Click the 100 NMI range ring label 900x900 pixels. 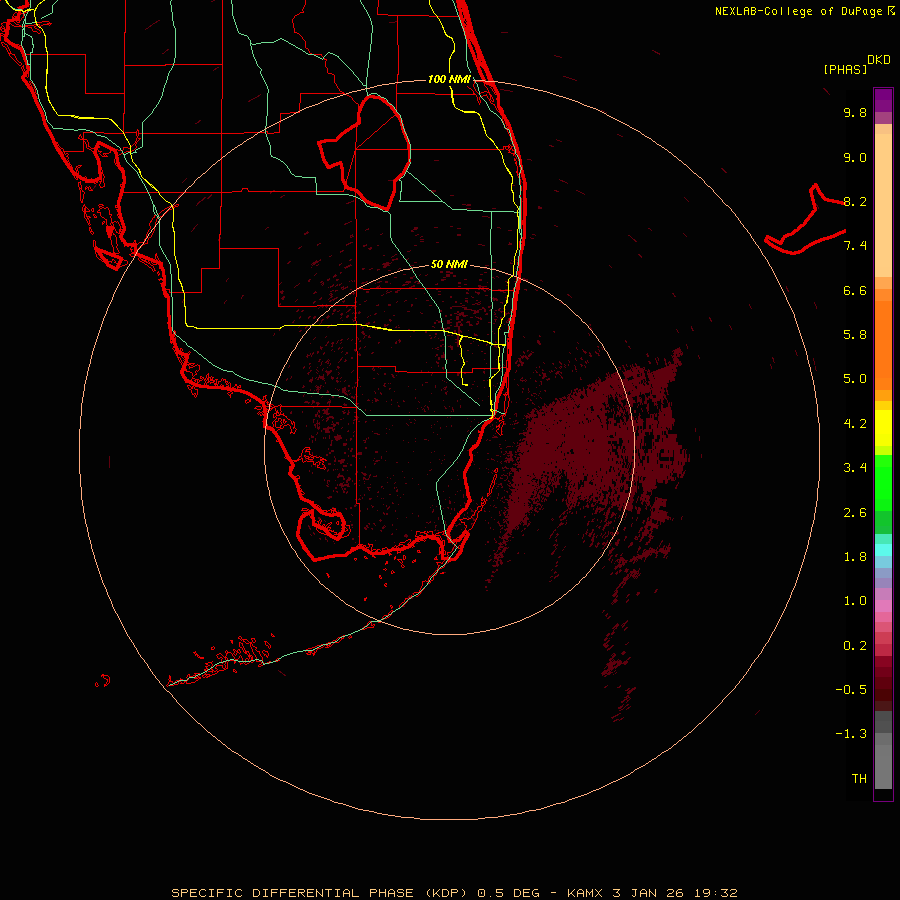[x=449, y=79]
